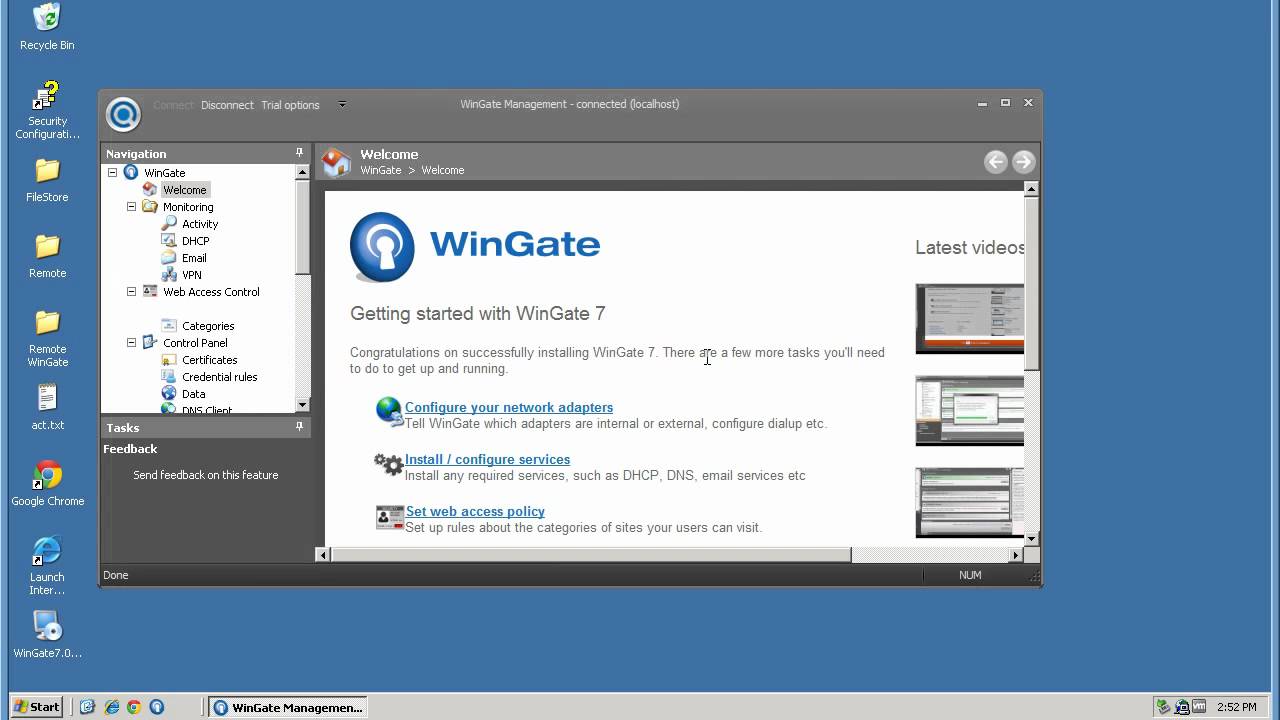This screenshot has height=720, width=1280.
Task: Select Disconnect in the top toolbar
Action: coord(227,105)
